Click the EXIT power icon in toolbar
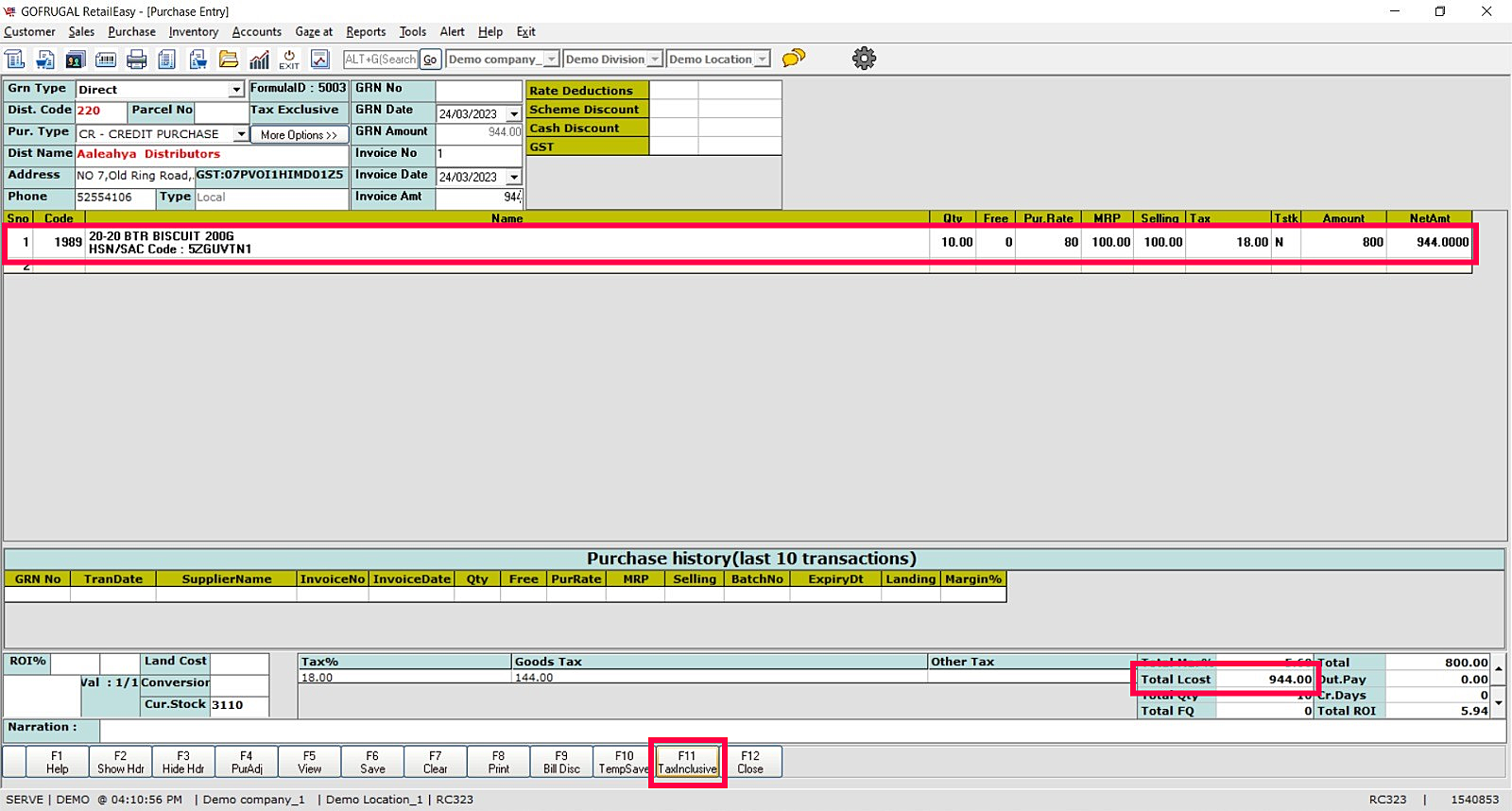This screenshot has height=811, width=1512. tap(289, 59)
